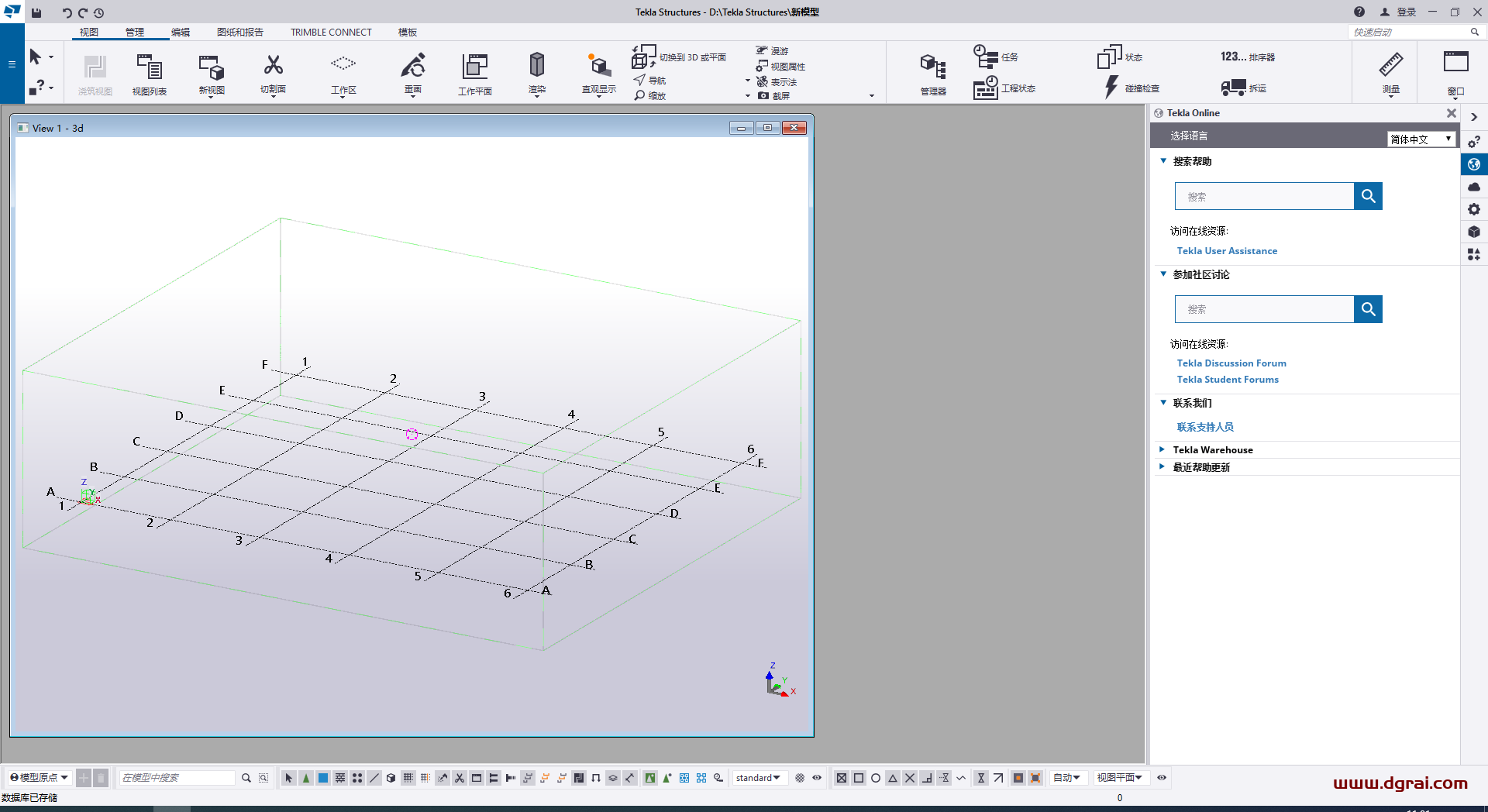The width and height of the screenshot is (1488, 812).
Task: Click the save disk icon in title bar
Action: tap(36, 12)
